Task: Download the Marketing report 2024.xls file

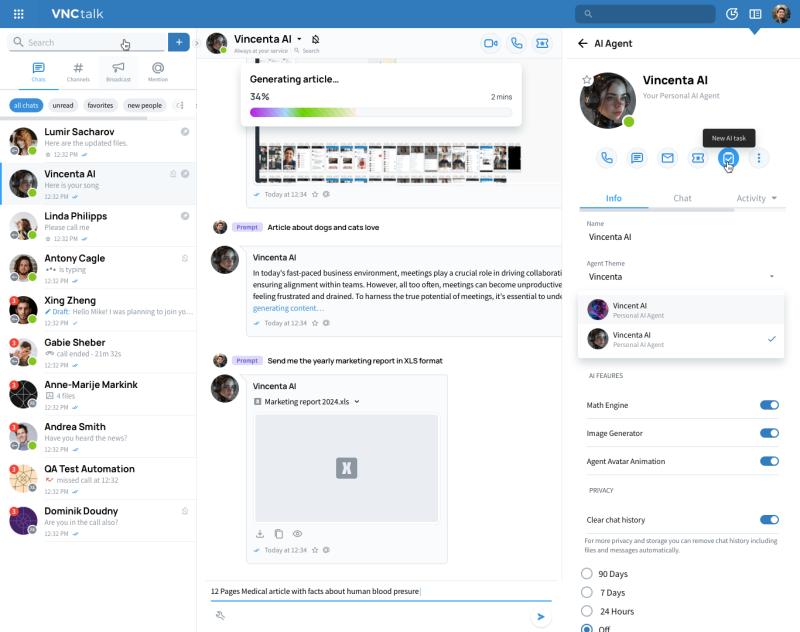Action: tap(260, 534)
